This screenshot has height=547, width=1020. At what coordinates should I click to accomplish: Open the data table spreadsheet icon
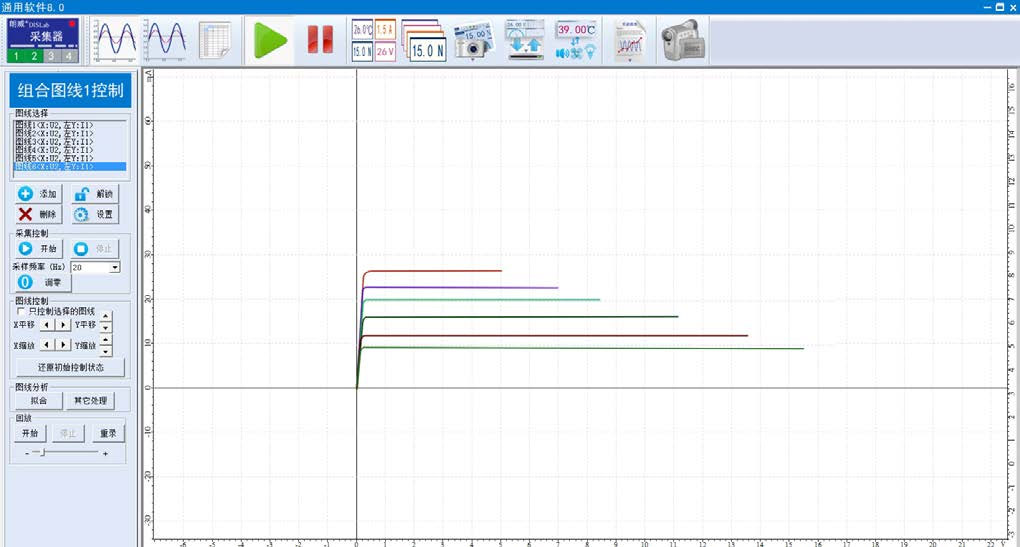point(215,40)
